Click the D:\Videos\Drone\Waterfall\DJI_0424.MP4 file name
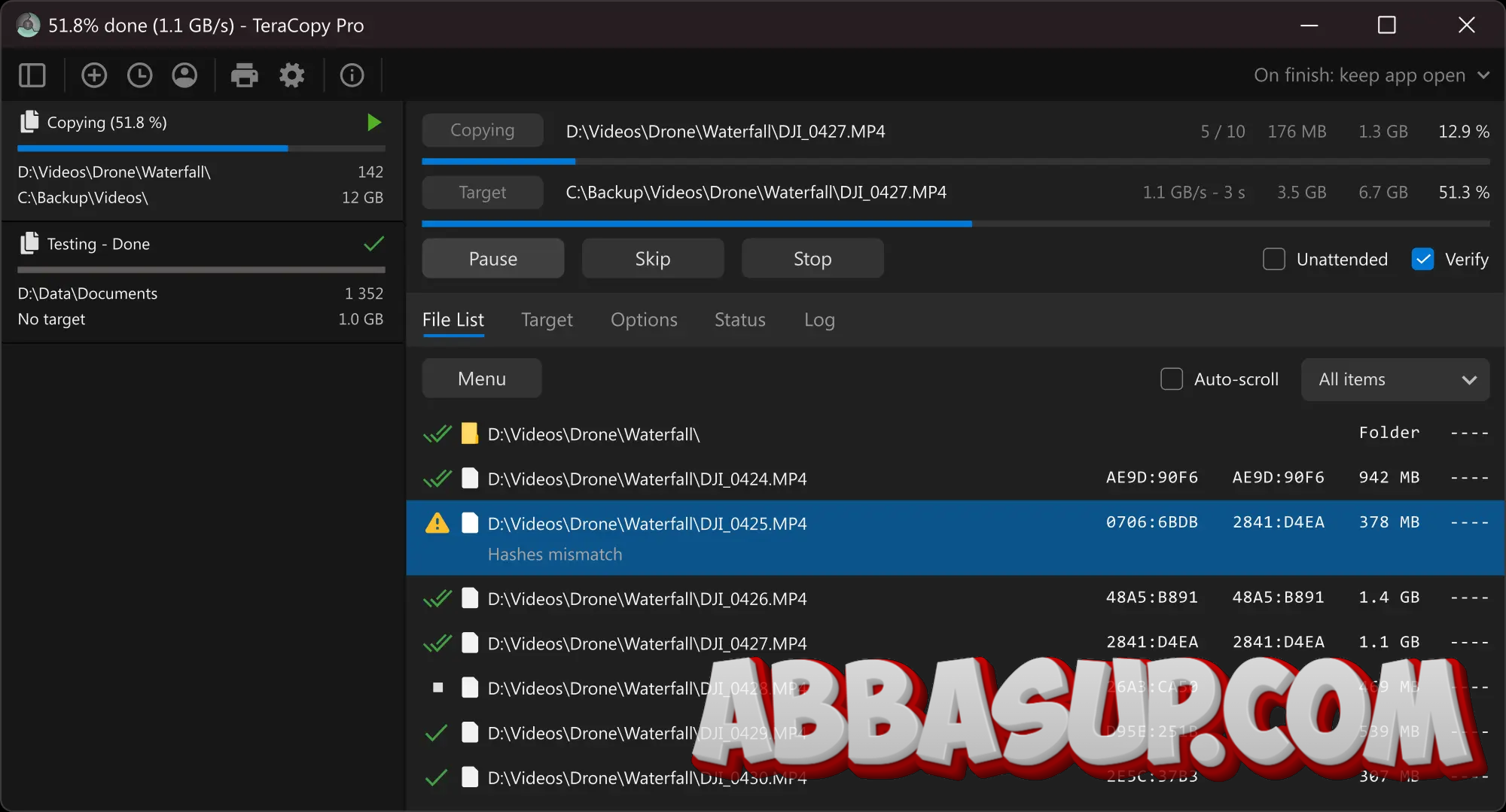1506x812 pixels. coord(647,479)
